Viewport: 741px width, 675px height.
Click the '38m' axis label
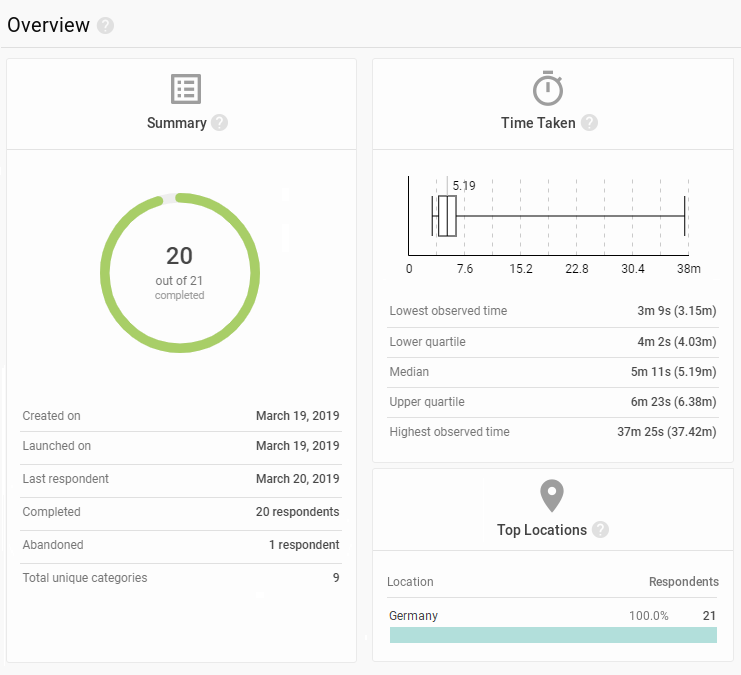[689, 269]
